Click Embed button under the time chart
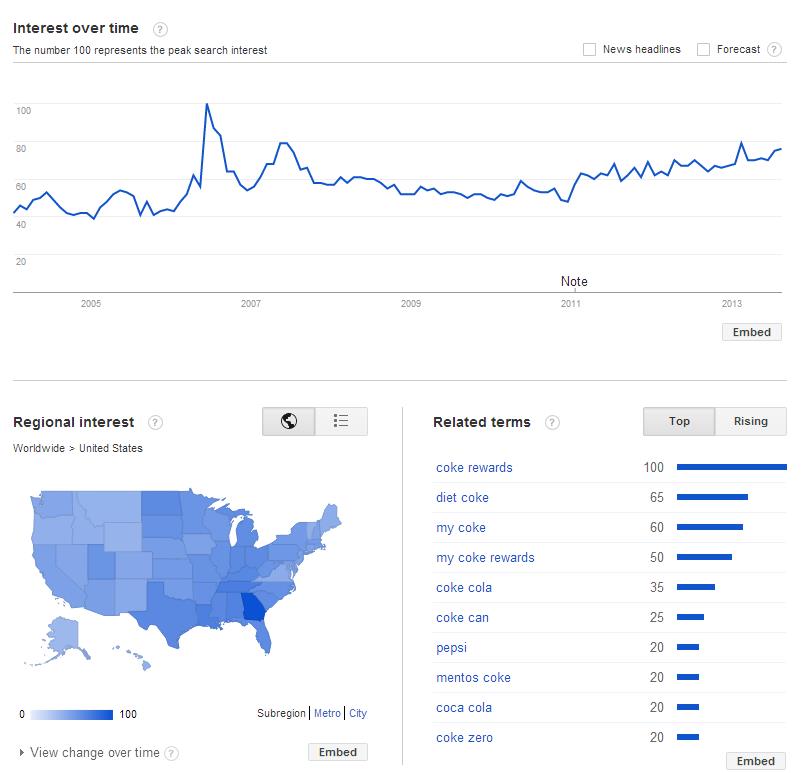The width and height of the screenshot is (809, 773). [x=751, y=332]
